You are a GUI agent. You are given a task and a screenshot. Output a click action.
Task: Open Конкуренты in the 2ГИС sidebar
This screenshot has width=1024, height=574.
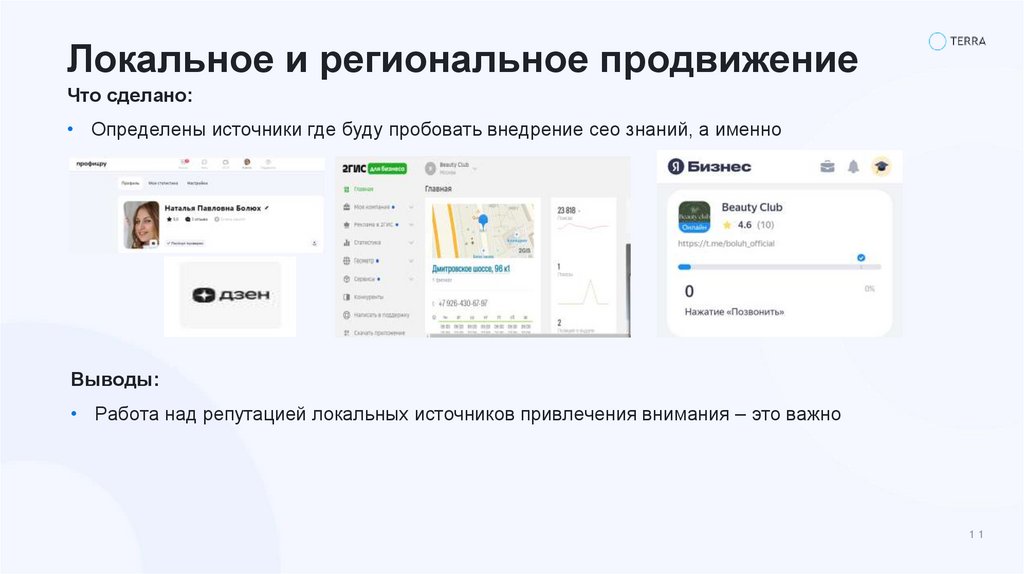pos(368,297)
